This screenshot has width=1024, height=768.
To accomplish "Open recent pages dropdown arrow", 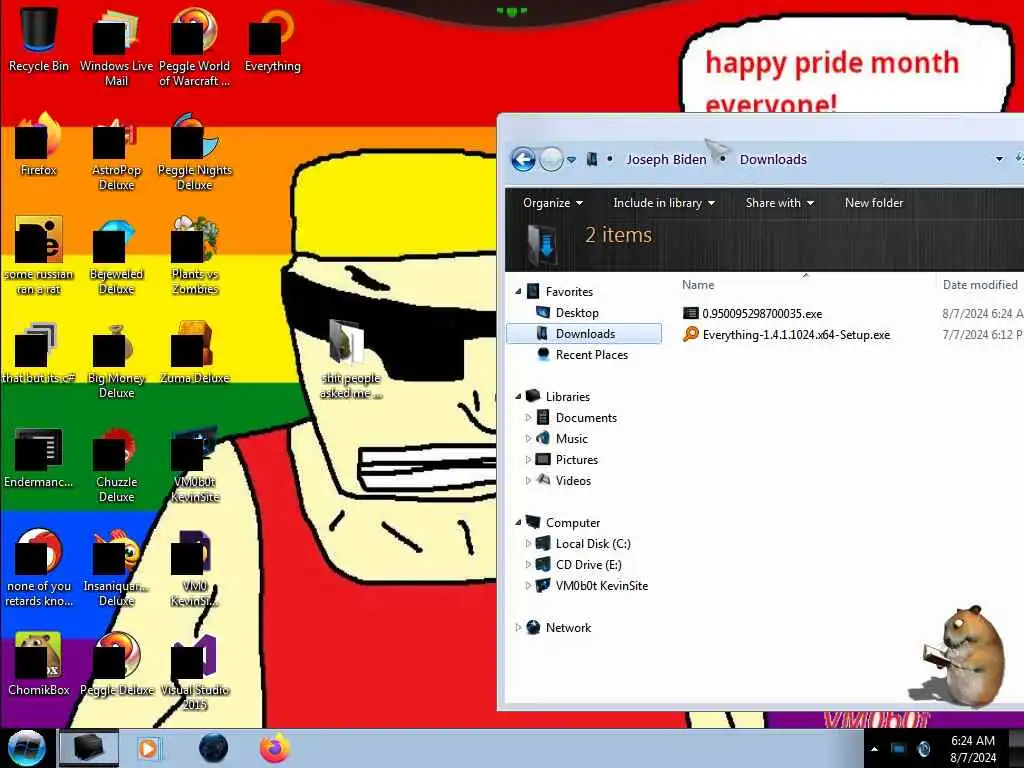I will tap(571, 160).
